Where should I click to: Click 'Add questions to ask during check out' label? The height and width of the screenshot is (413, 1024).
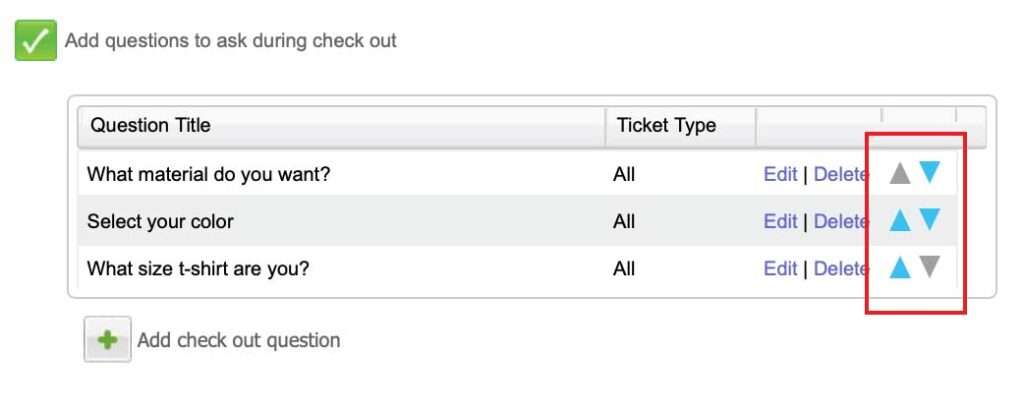tap(231, 41)
